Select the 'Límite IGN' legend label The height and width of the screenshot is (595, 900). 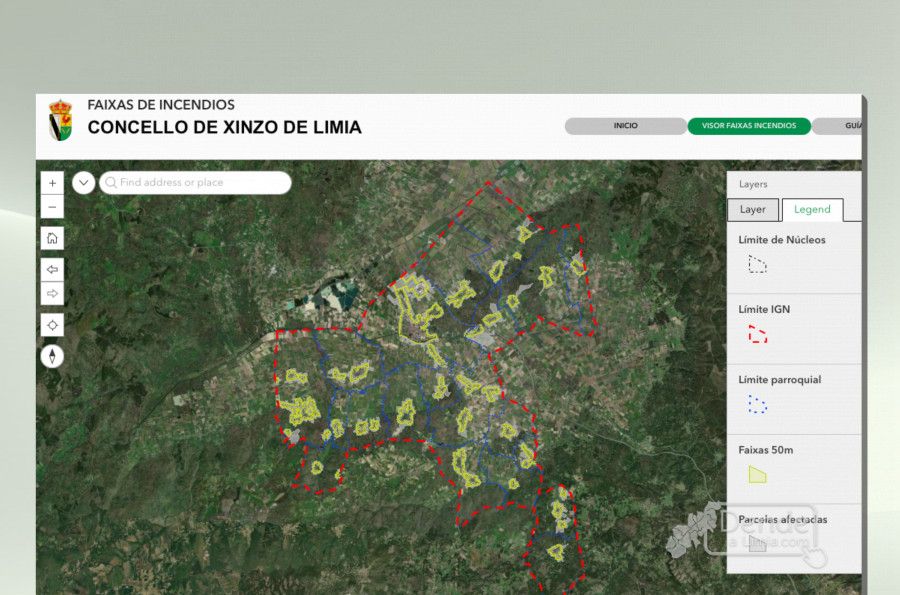click(x=764, y=309)
